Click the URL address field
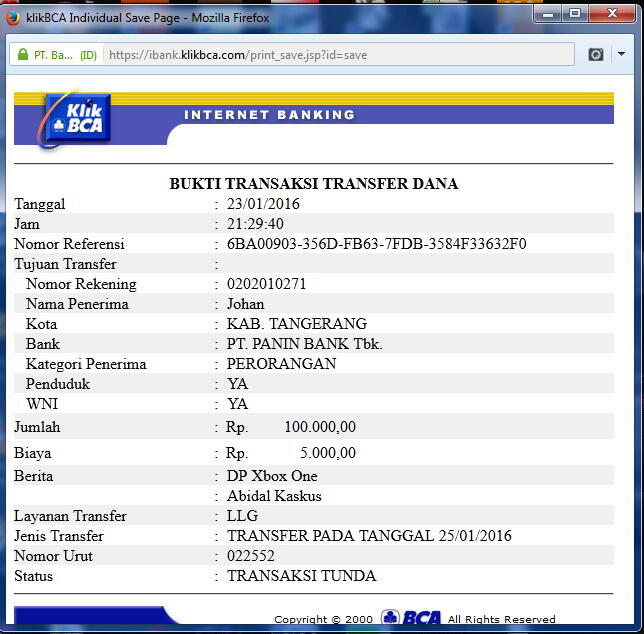The height and width of the screenshot is (634, 644). (x=338, y=55)
